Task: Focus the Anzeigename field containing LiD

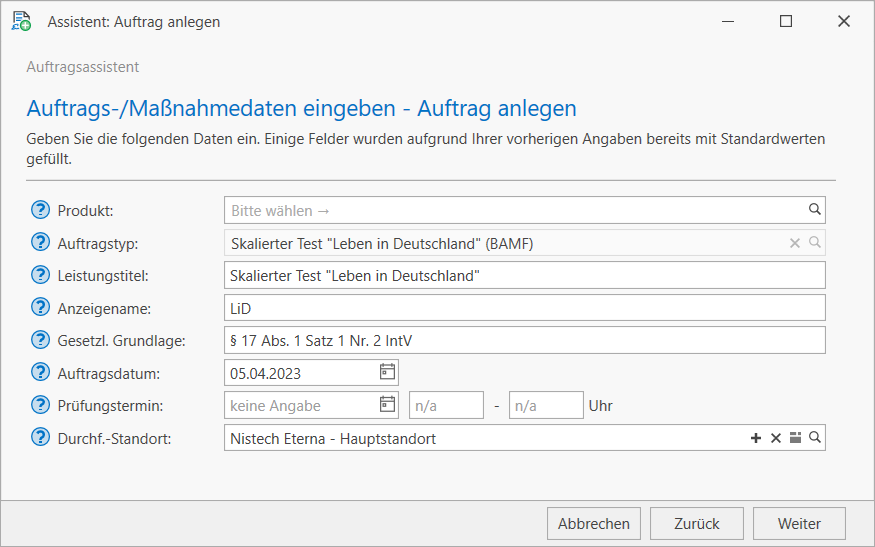Action: 525,308
